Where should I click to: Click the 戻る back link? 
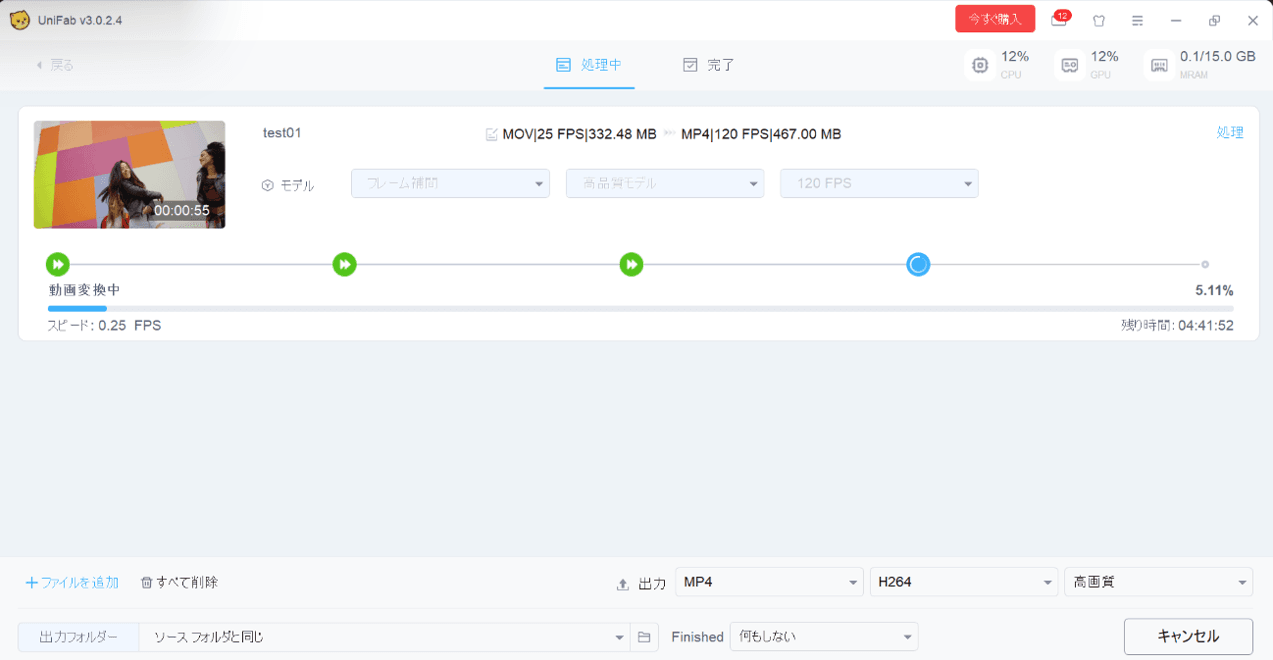(x=62, y=65)
